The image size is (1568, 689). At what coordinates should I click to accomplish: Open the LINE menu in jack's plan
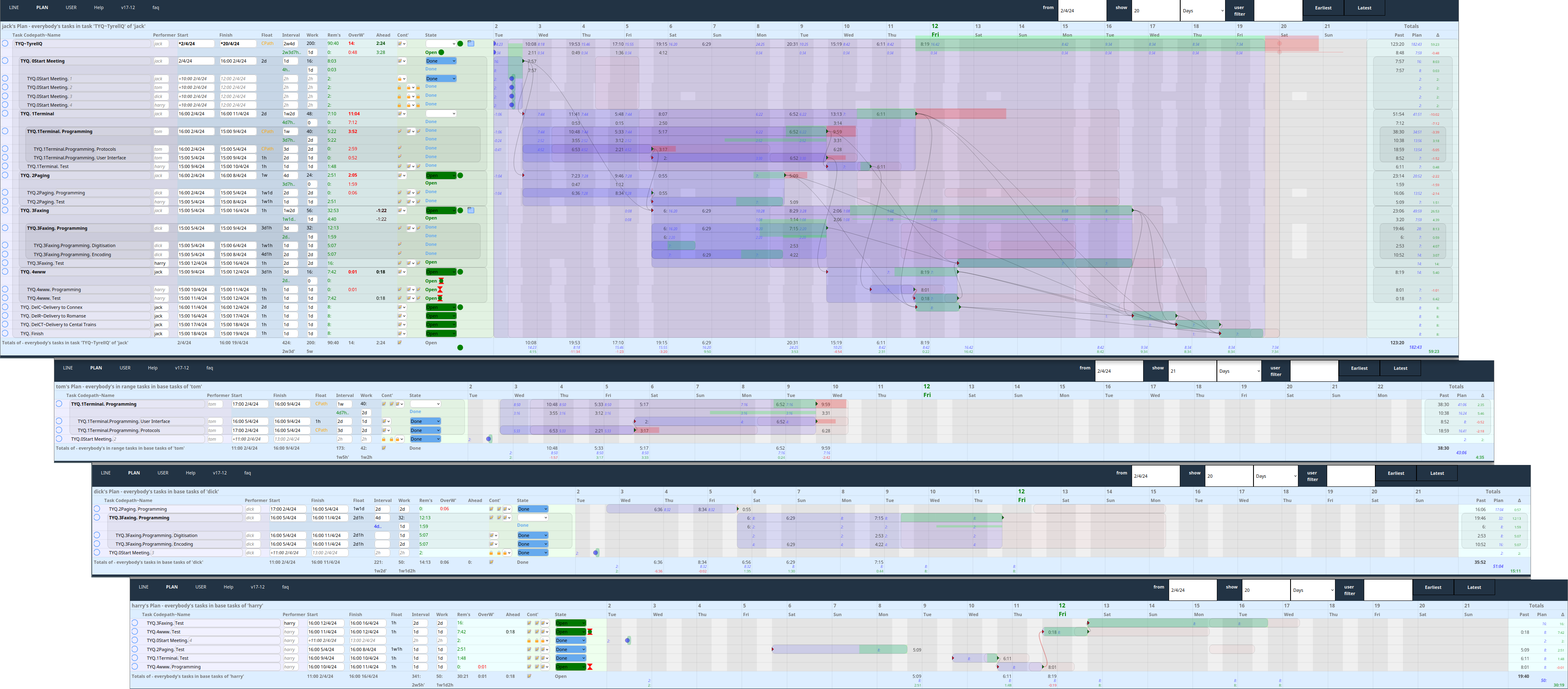tap(14, 7)
